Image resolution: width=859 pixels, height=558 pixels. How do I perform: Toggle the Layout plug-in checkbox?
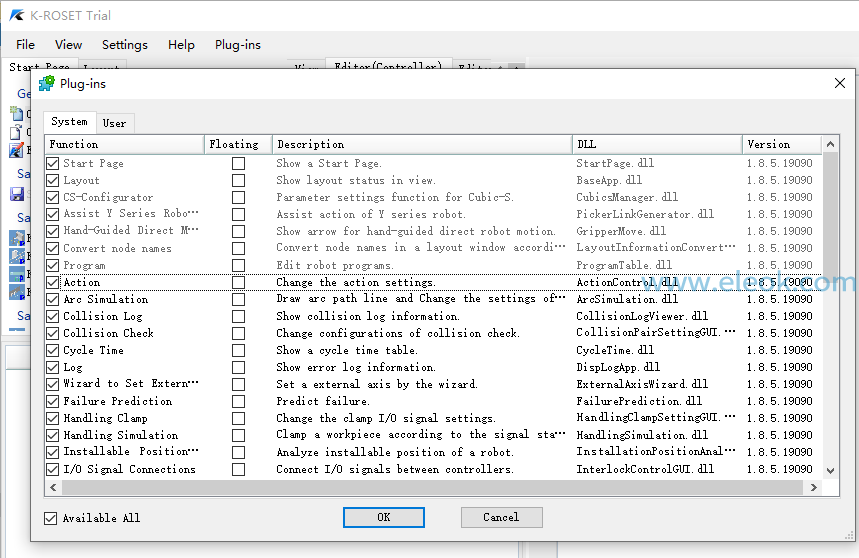pyautogui.click(x=53, y=180)
